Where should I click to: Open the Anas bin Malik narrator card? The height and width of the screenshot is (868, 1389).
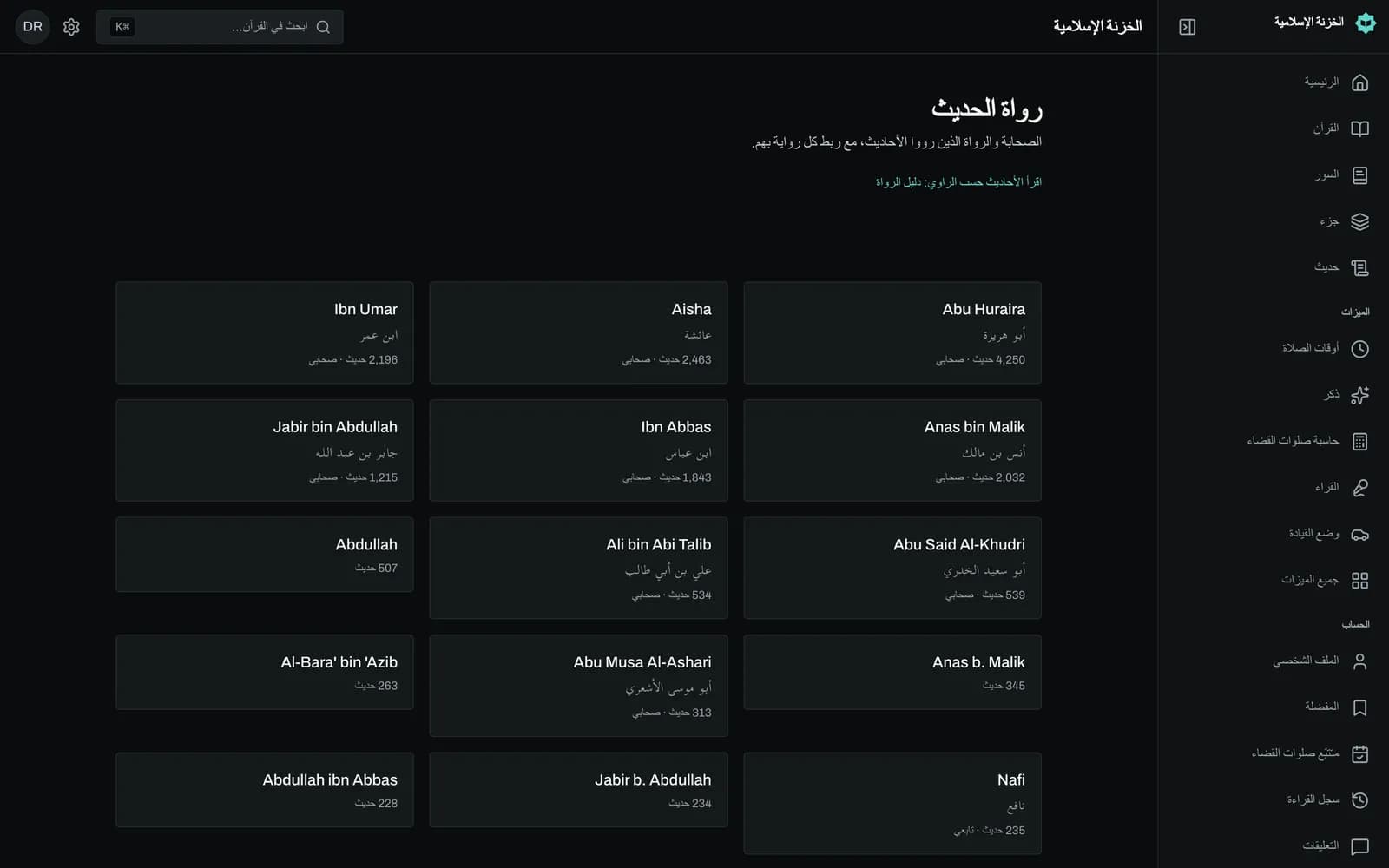coord(892,450)
